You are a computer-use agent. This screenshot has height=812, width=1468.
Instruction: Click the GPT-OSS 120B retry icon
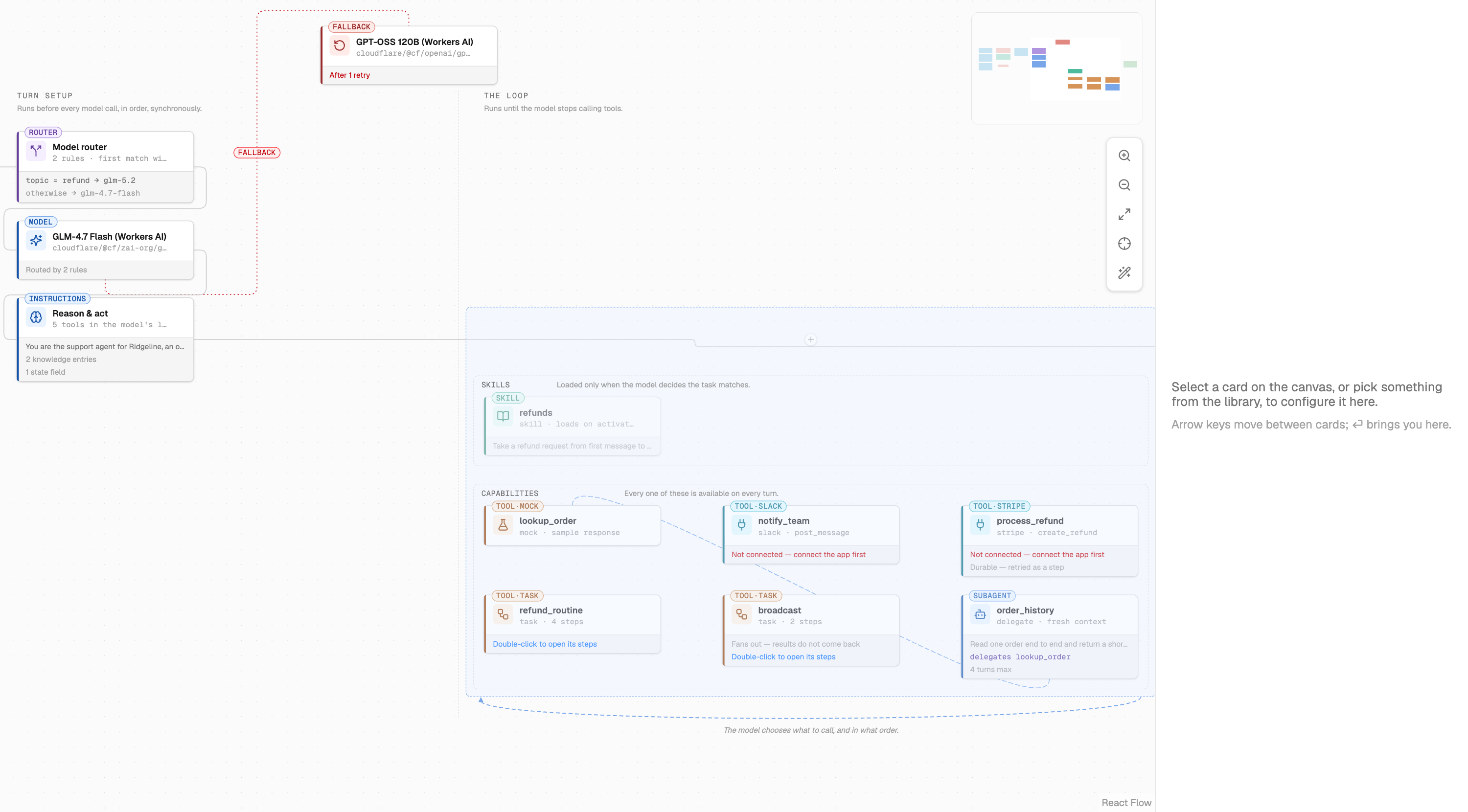tap(340, 45)
